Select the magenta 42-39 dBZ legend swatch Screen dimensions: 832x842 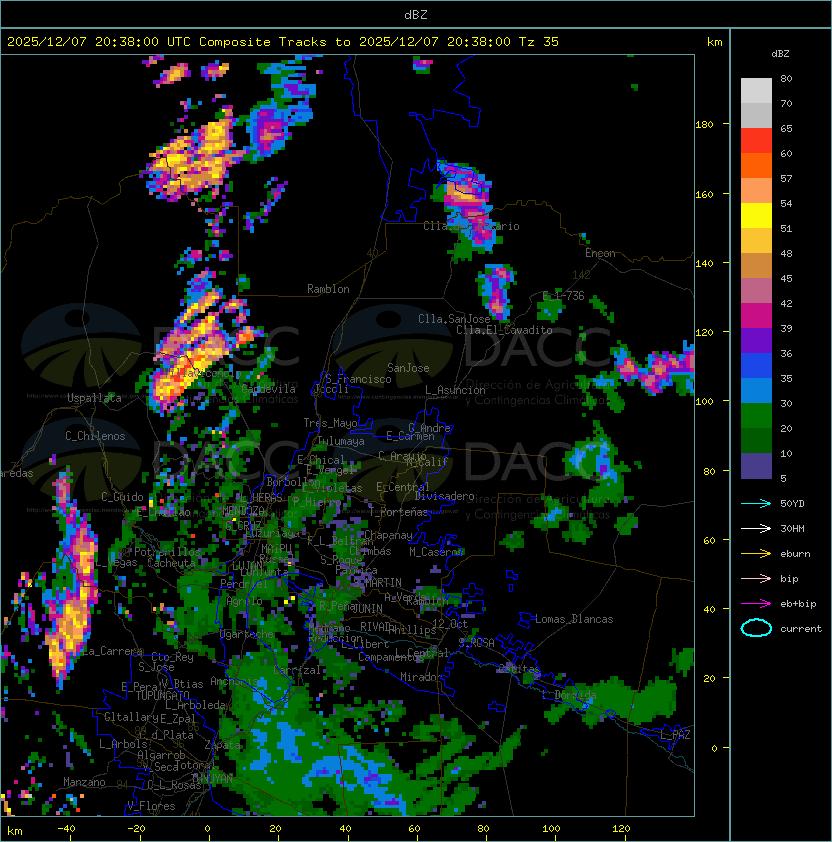756,316
